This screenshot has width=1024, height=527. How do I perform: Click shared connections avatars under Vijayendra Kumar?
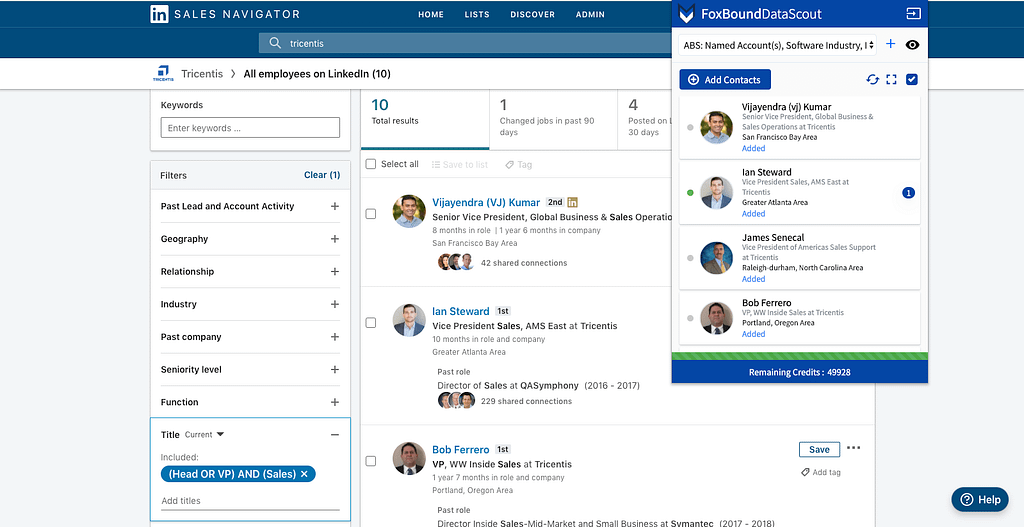click(456, 263)
